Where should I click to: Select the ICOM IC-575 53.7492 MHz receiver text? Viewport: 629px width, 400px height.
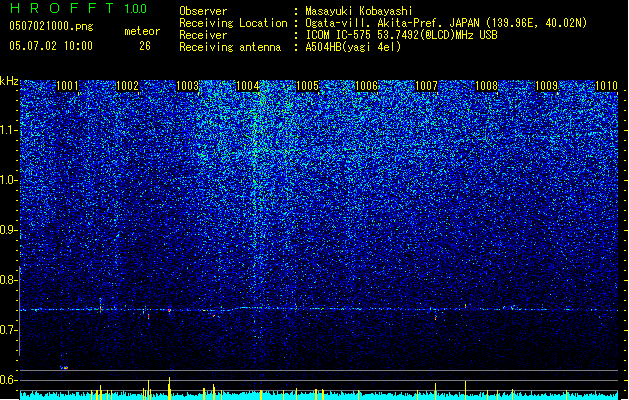click(401, 35)
